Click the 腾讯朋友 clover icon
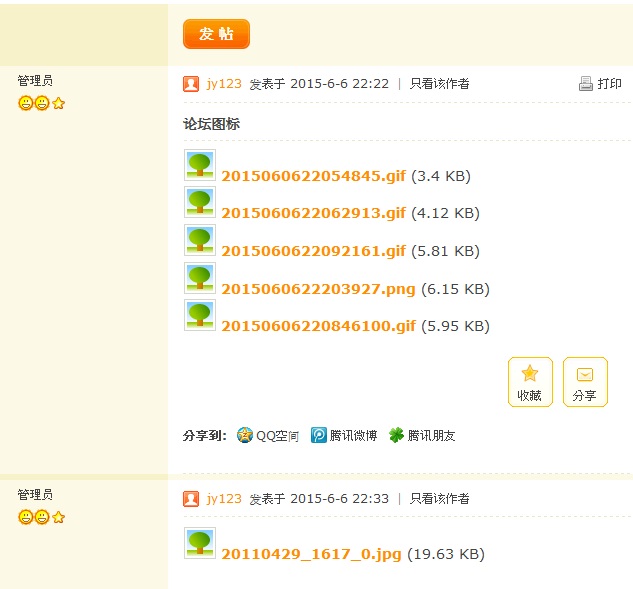 point(396,435)
